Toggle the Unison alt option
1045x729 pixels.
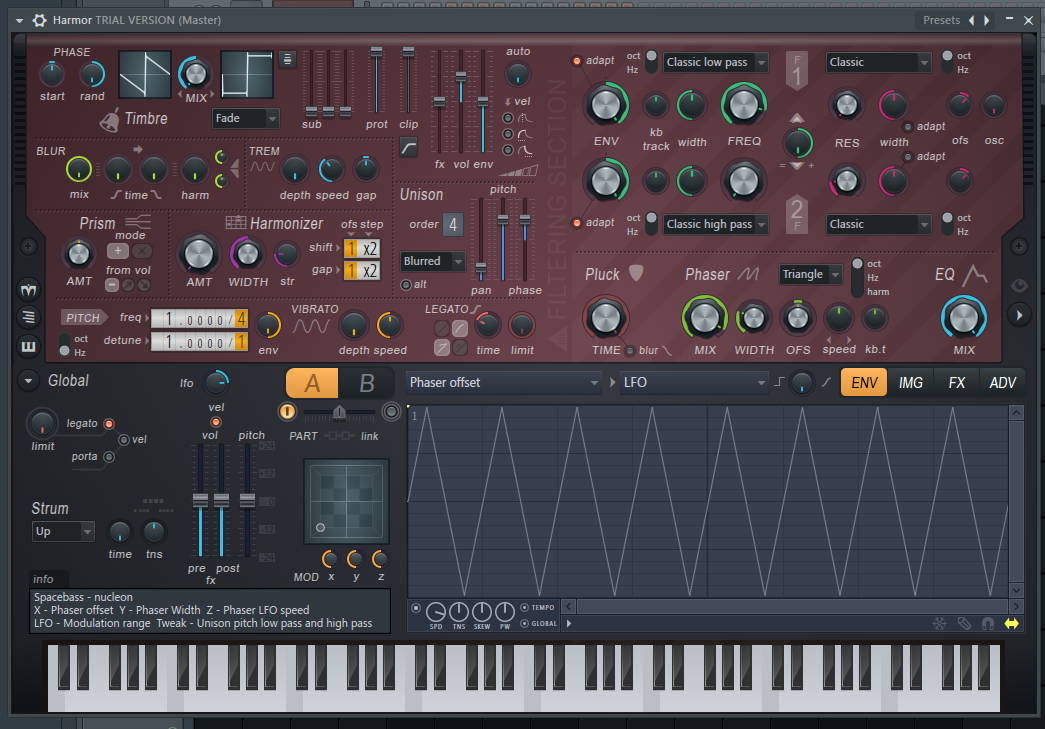coord(405,285)
